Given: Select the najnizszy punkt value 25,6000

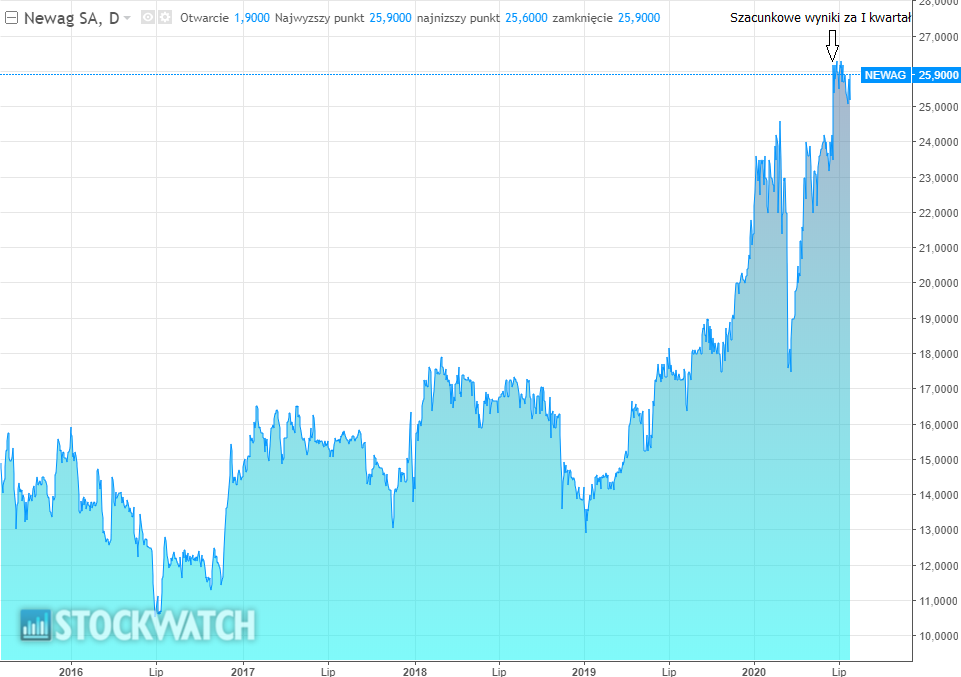Looking at the screenshot, I should click(x=526, y=18).
